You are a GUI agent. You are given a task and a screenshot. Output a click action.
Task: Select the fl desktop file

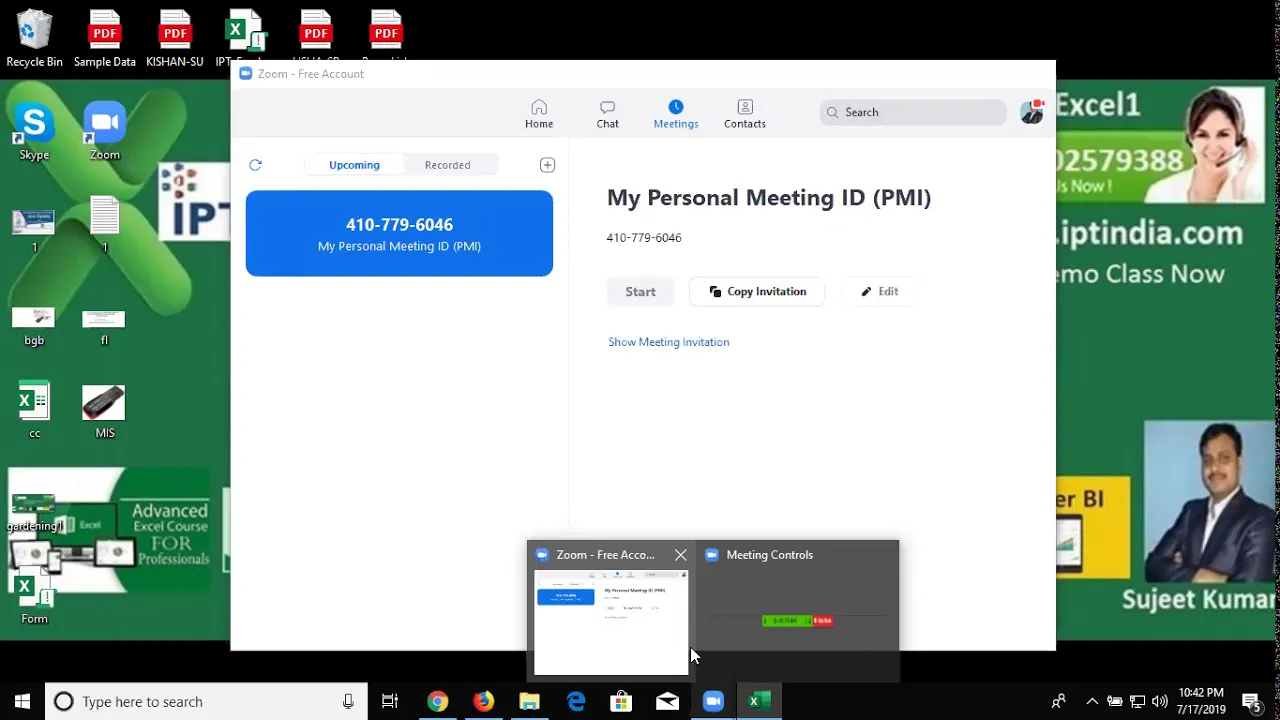pos(104,326)
